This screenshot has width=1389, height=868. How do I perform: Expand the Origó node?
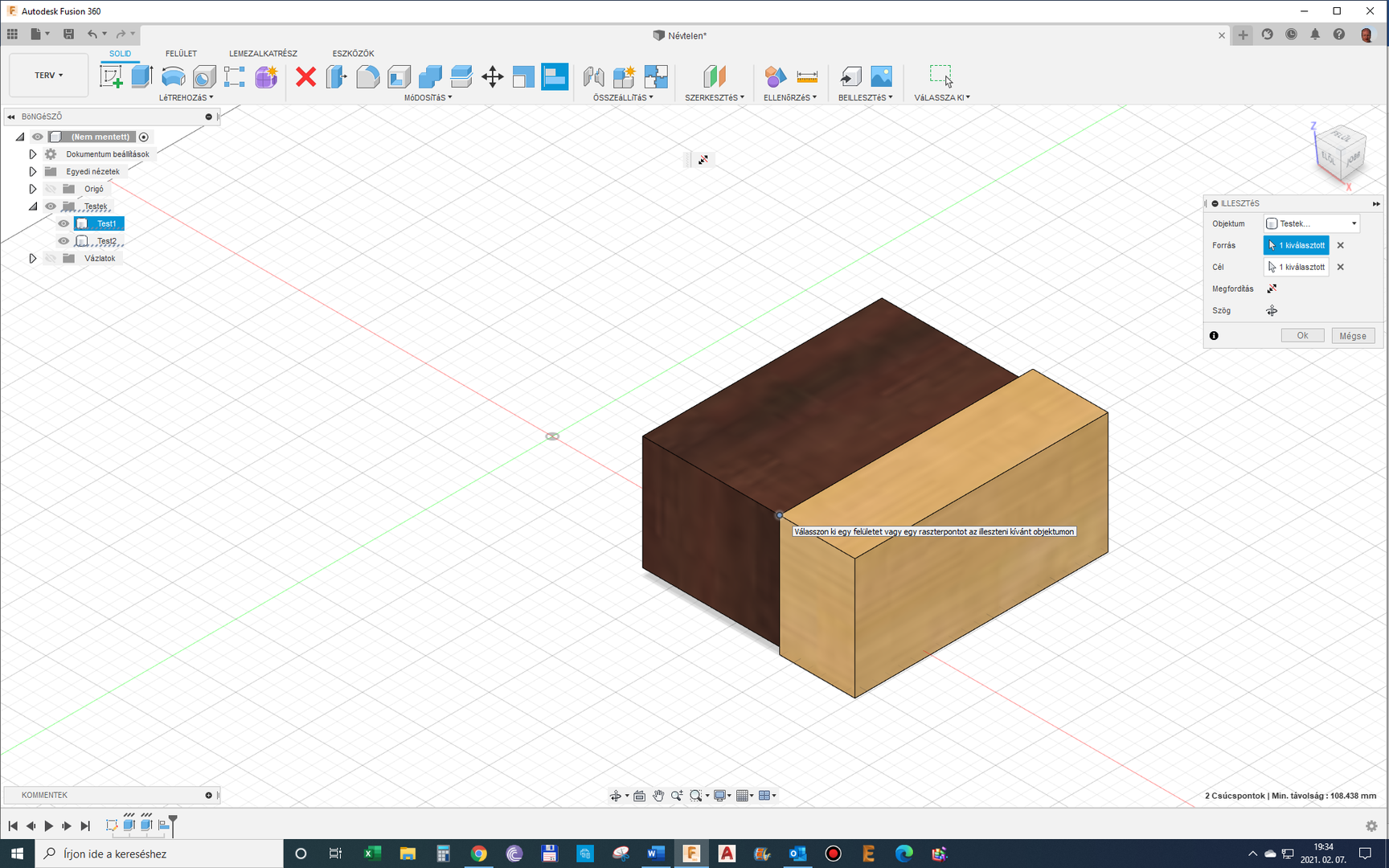coord(33,189)
